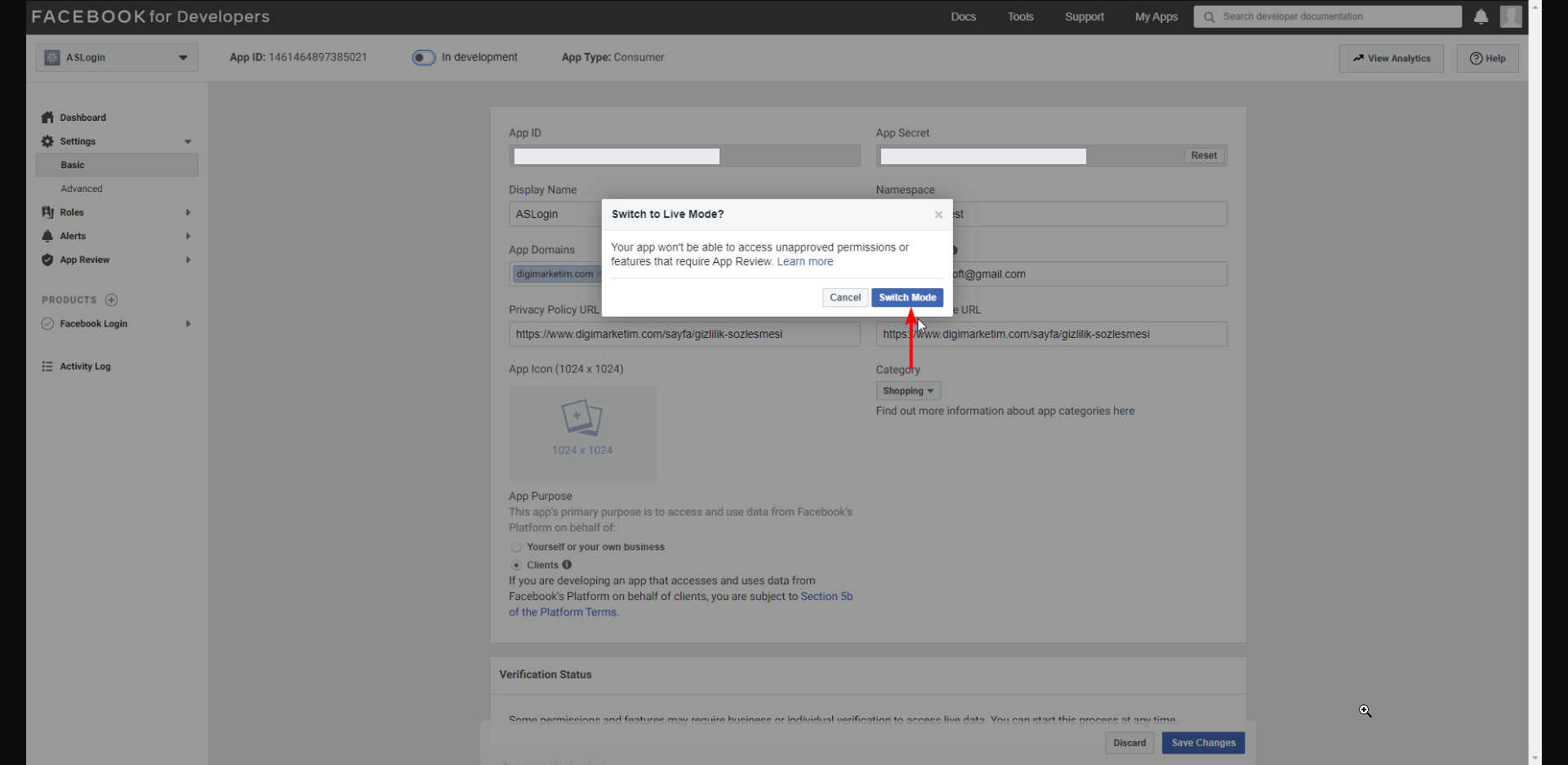Viewport: 1568px width, 765px height.
Task: Click Cancel in the dialog
Action: pyautogui.click(x=844, y=297)
